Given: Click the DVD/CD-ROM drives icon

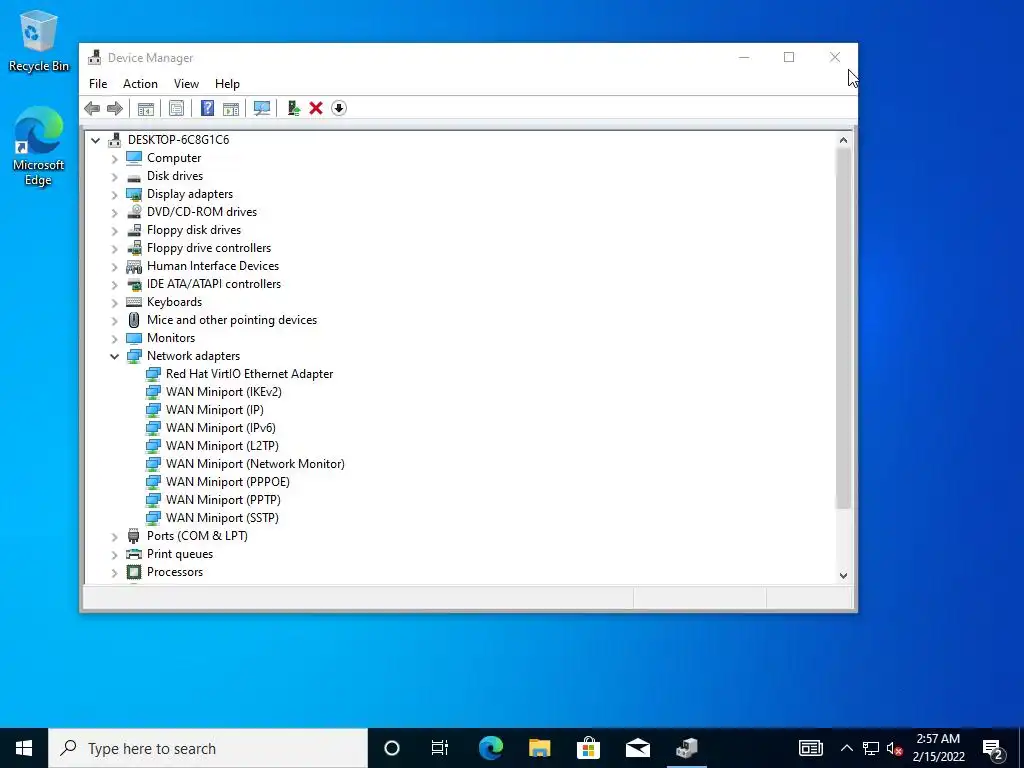Looking at the screenshot, I should (x=134, y=212).
